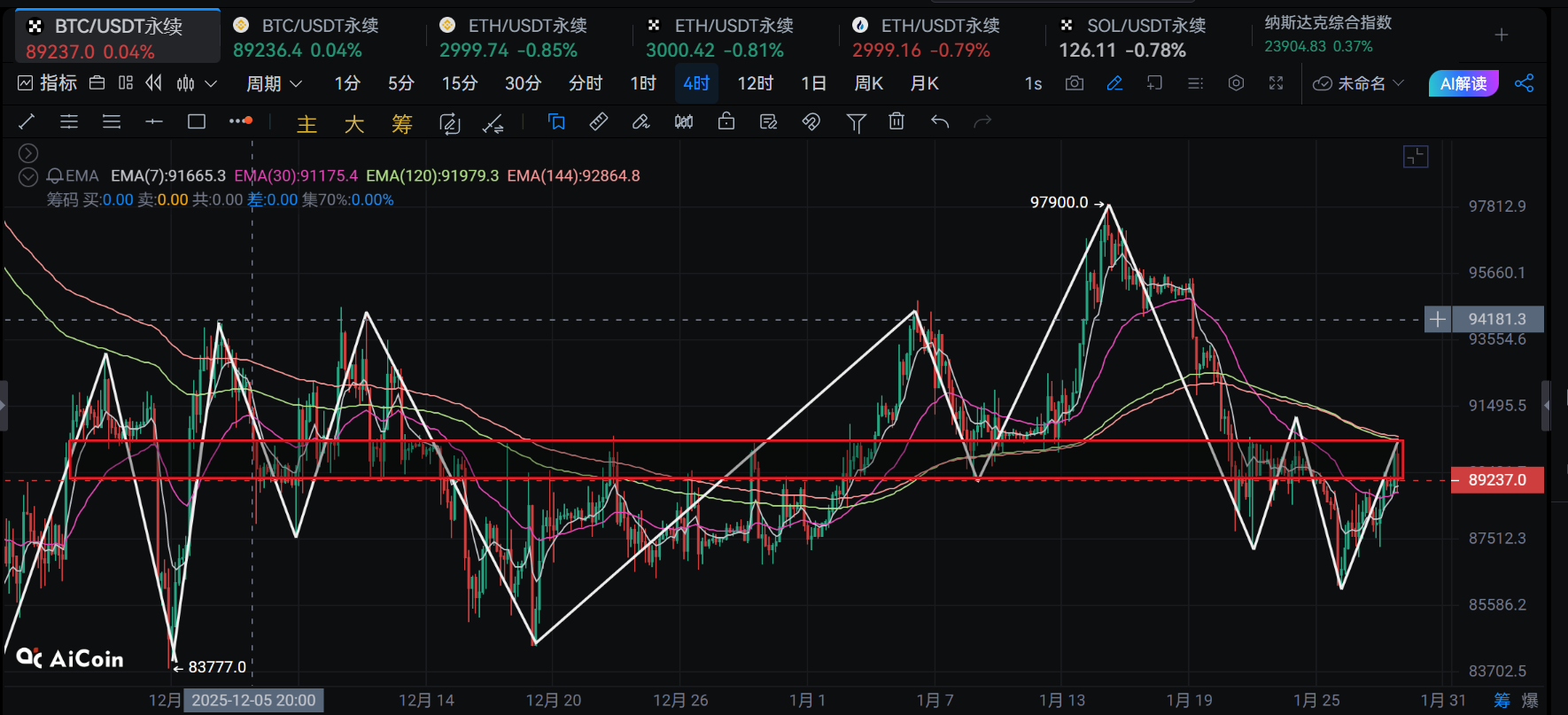Screen dimensions: 1568x715
Task: Click the 94181.3 crosshair price plus button
Action: tap(1437, 319)
